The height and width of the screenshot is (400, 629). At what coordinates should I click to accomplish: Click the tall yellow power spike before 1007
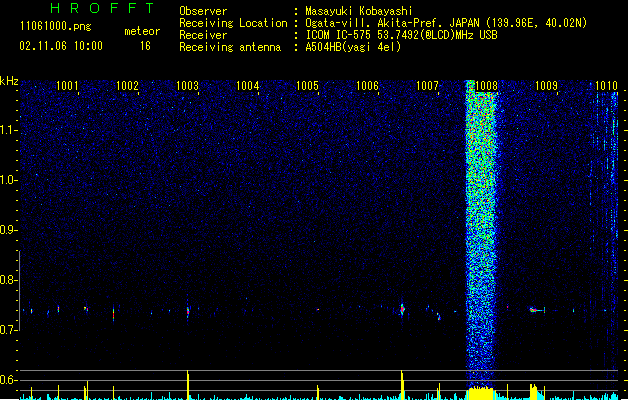[402, 384]
